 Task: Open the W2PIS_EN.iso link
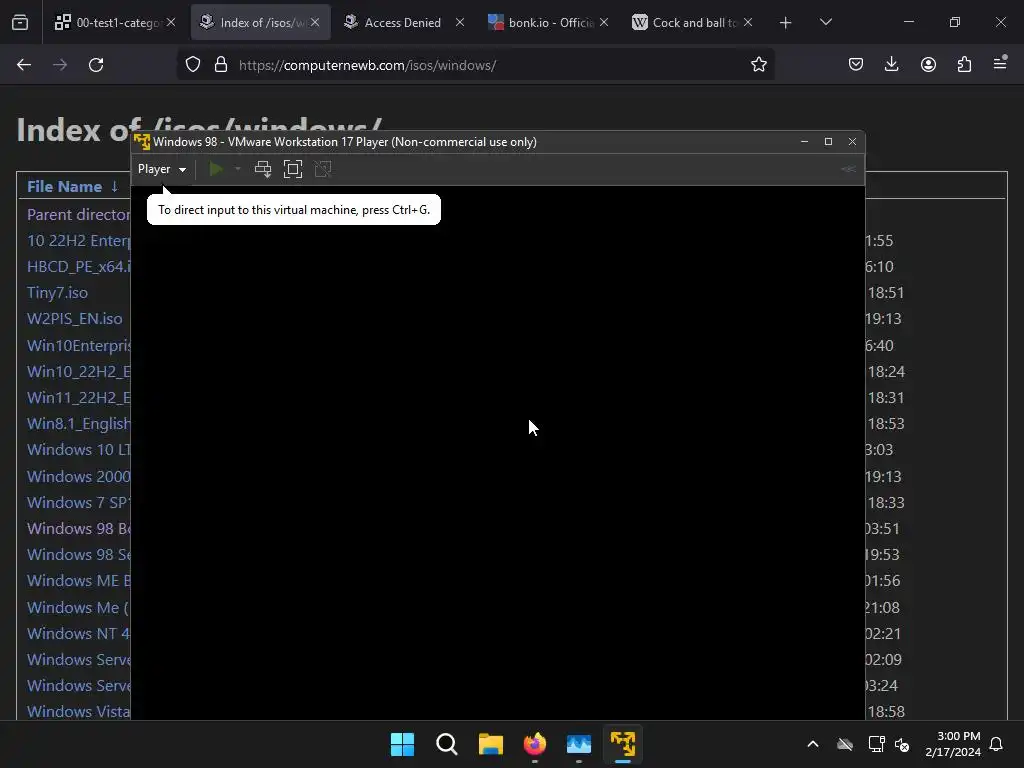[x=74, y=319]
